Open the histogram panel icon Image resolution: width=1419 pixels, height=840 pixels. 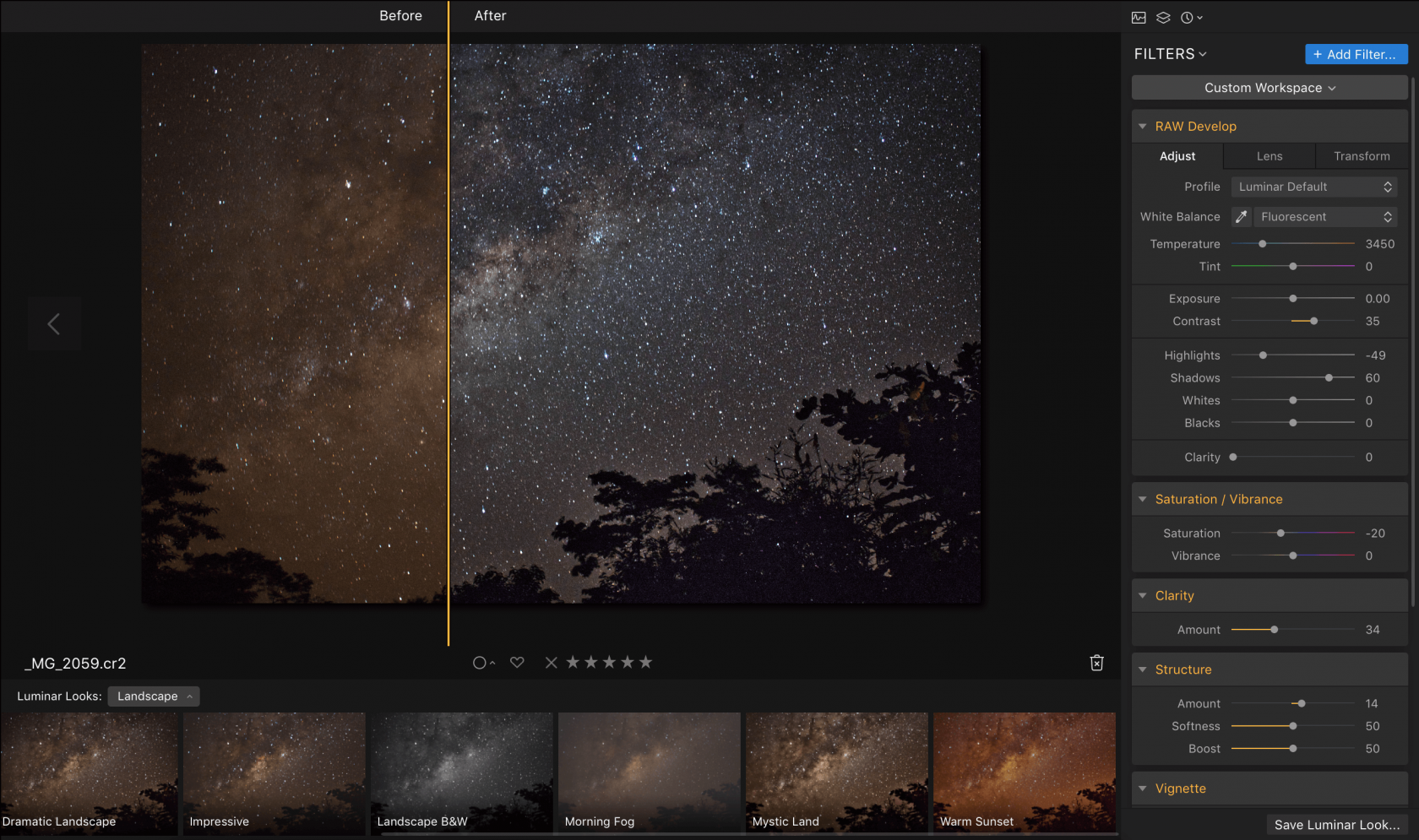[x=1139, y=17]
